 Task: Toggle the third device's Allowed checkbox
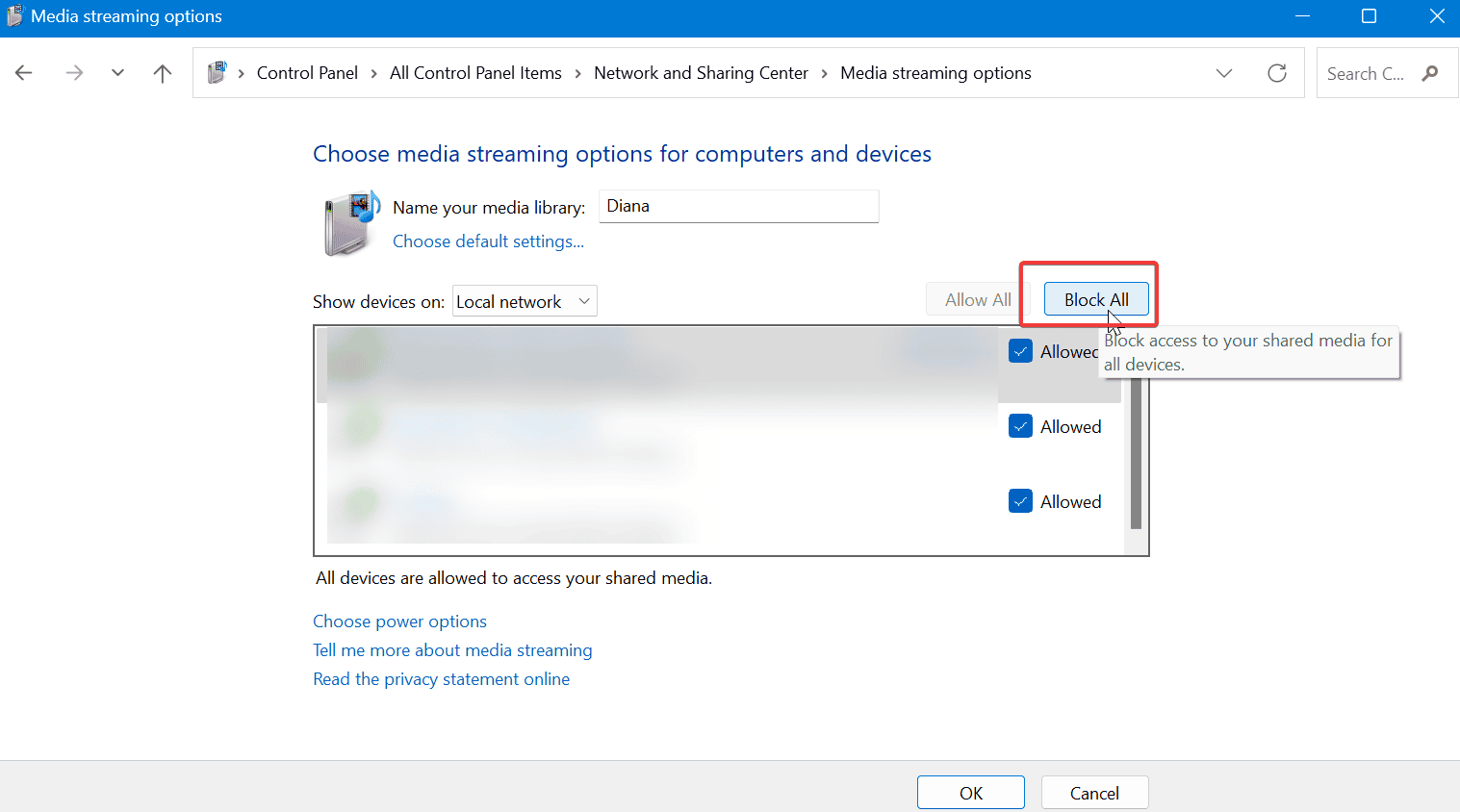[1020, 501]
